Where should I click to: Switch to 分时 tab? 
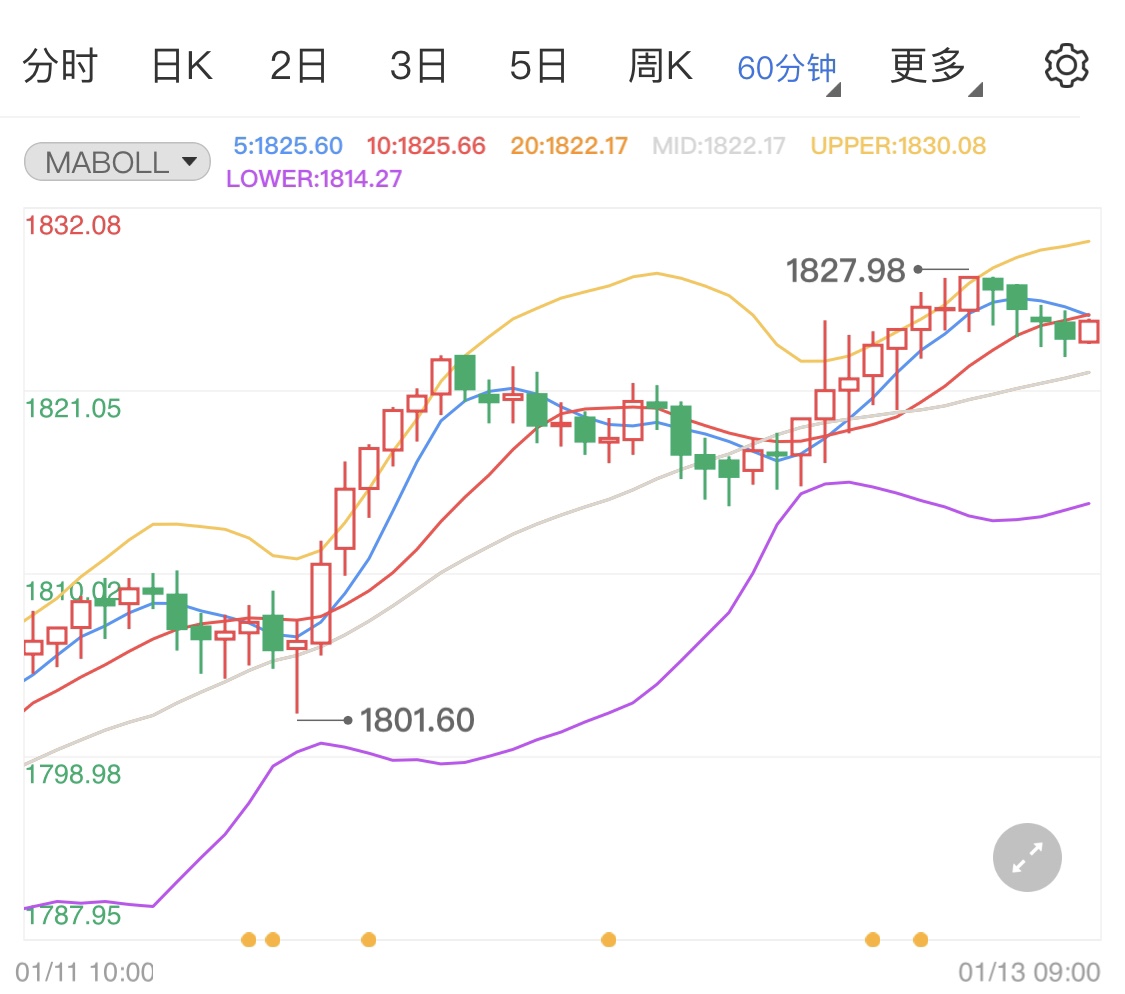[60, 66]
